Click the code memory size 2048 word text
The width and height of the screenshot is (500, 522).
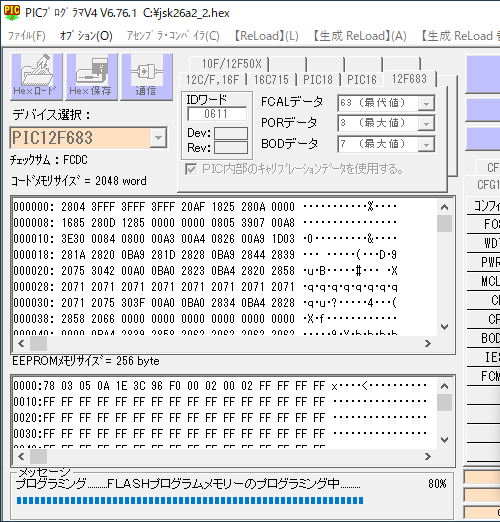coord(79,181)
